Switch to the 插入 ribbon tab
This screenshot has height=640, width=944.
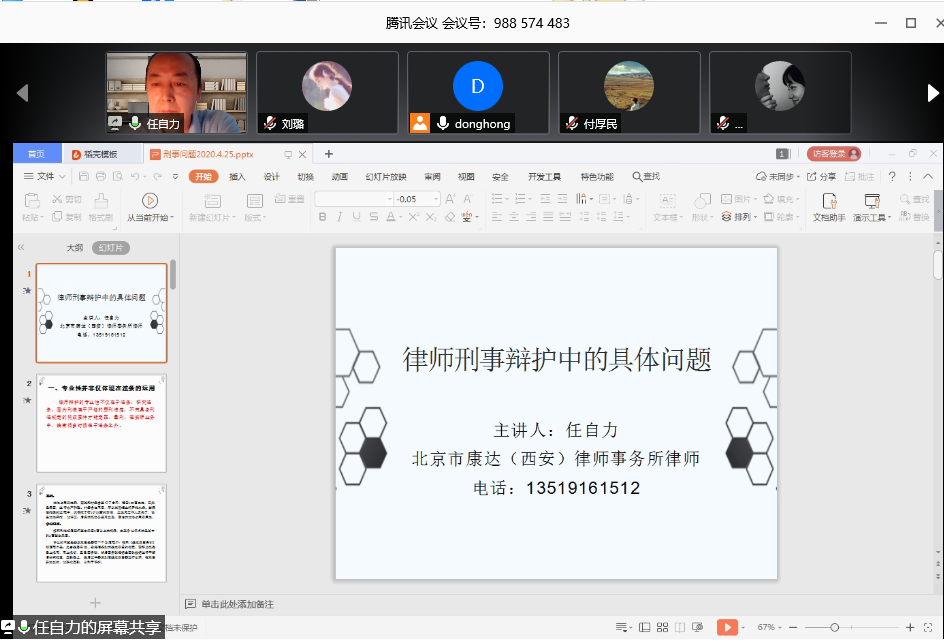tap(237, 177)
